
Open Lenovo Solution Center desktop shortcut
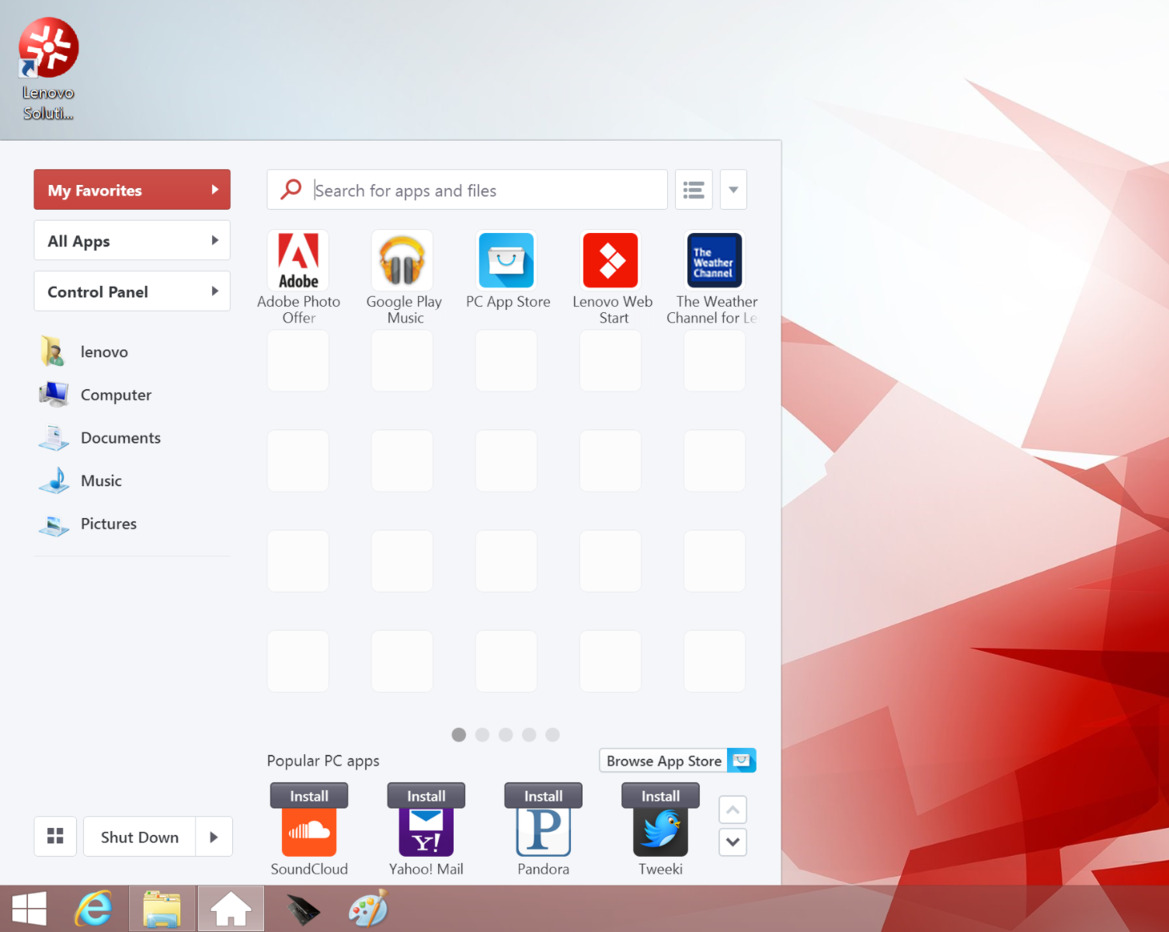click(x=48, y=69)
